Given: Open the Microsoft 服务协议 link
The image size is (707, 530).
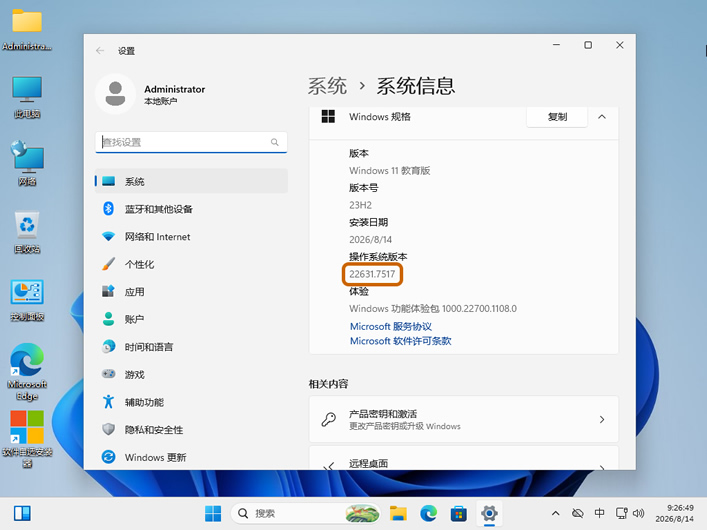Looking at the screenshot, I should tap(391, 326).
